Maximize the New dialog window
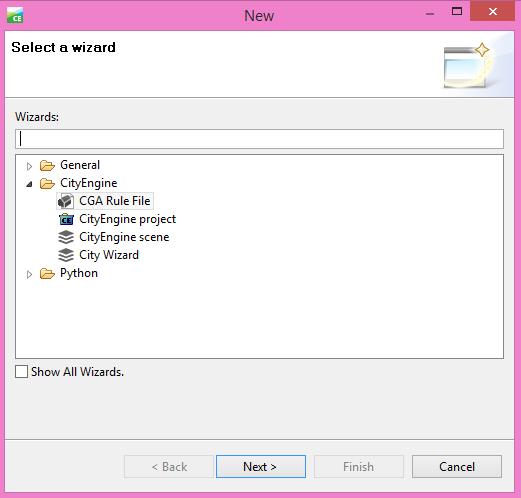 pyautogui.click(x=457, y=12)
